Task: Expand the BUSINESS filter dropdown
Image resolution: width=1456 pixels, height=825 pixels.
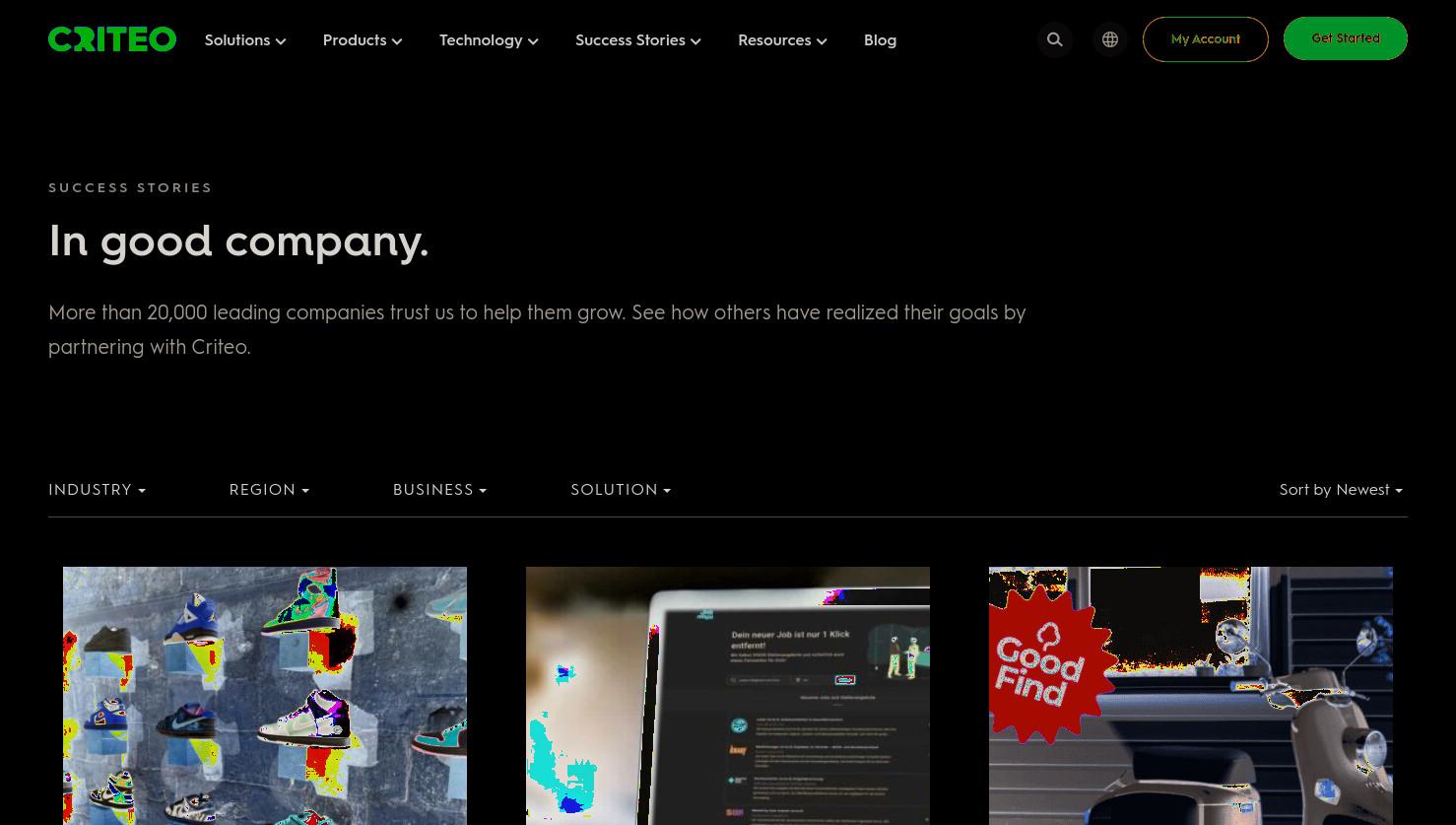Action: (x=440, y=490)
